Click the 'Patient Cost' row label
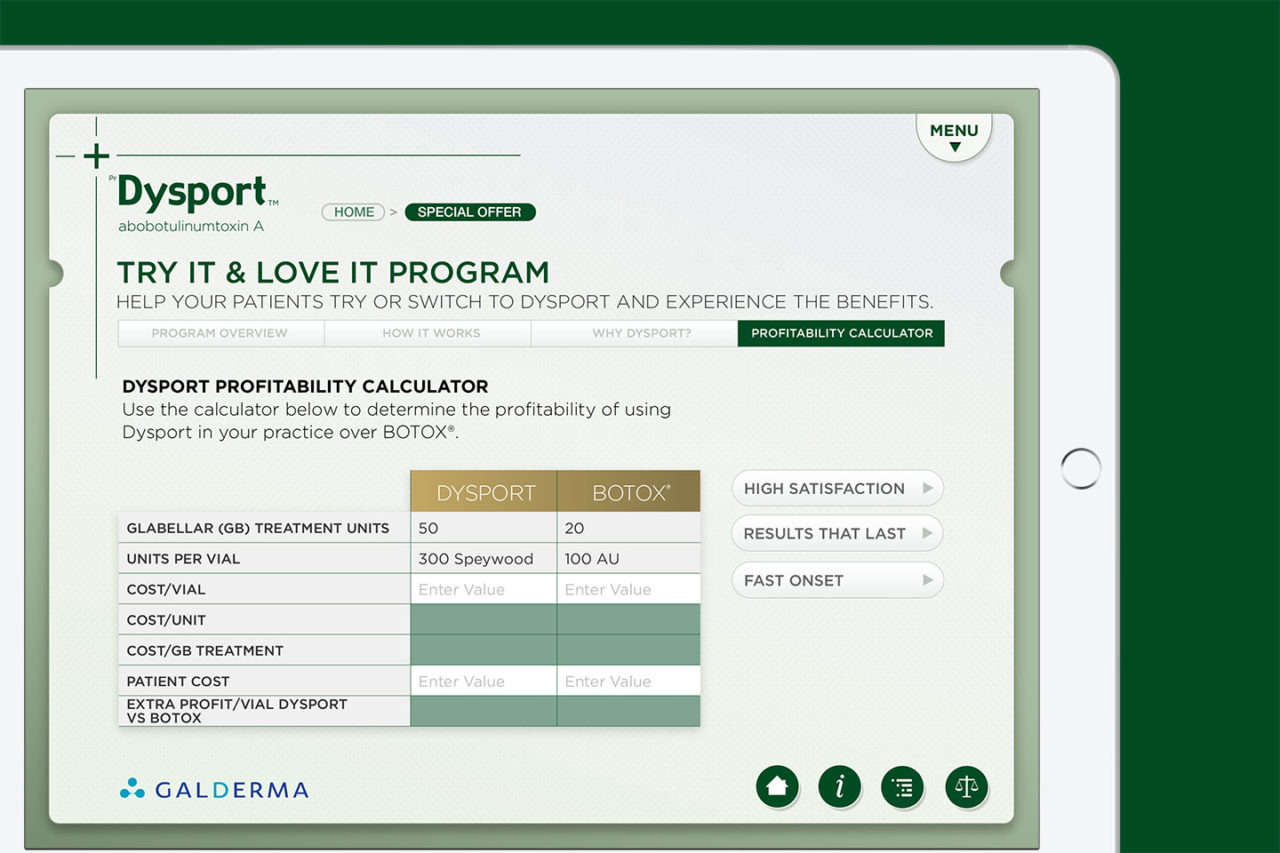The width and height of the screenshot is (1280, 853). [178, 681]
